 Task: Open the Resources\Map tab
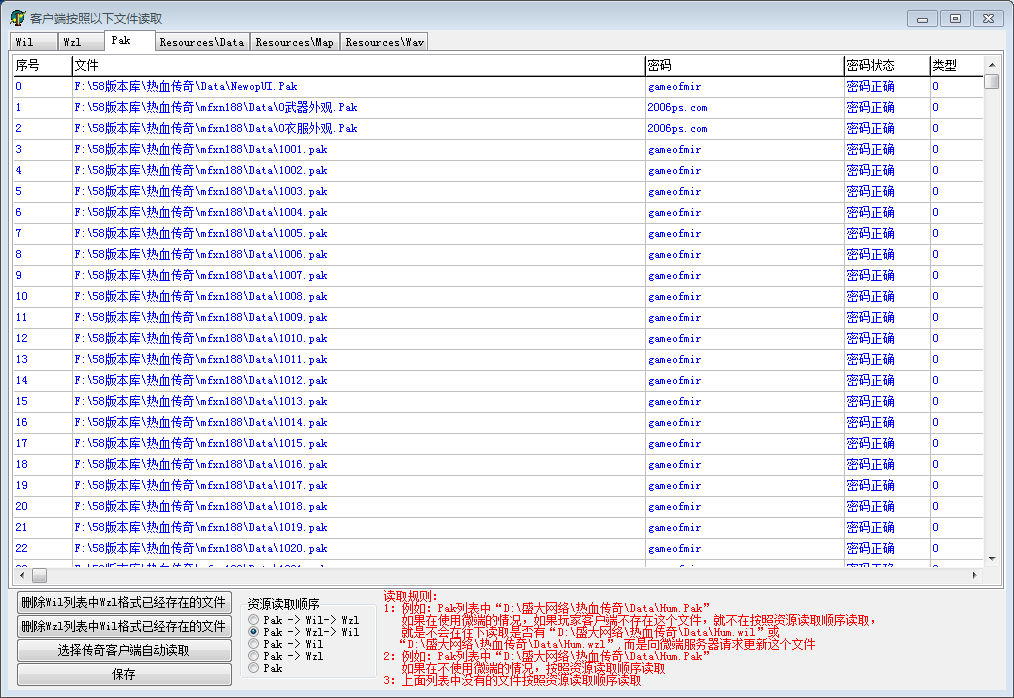pos(294,42)
